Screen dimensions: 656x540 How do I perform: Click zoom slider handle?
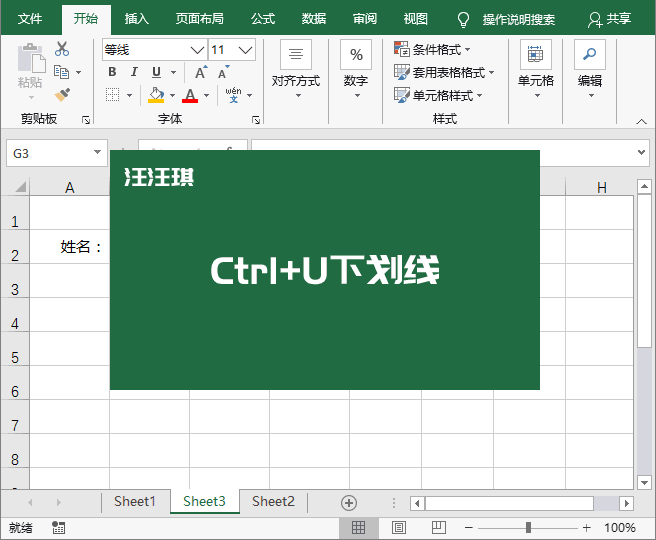[528, 527]
